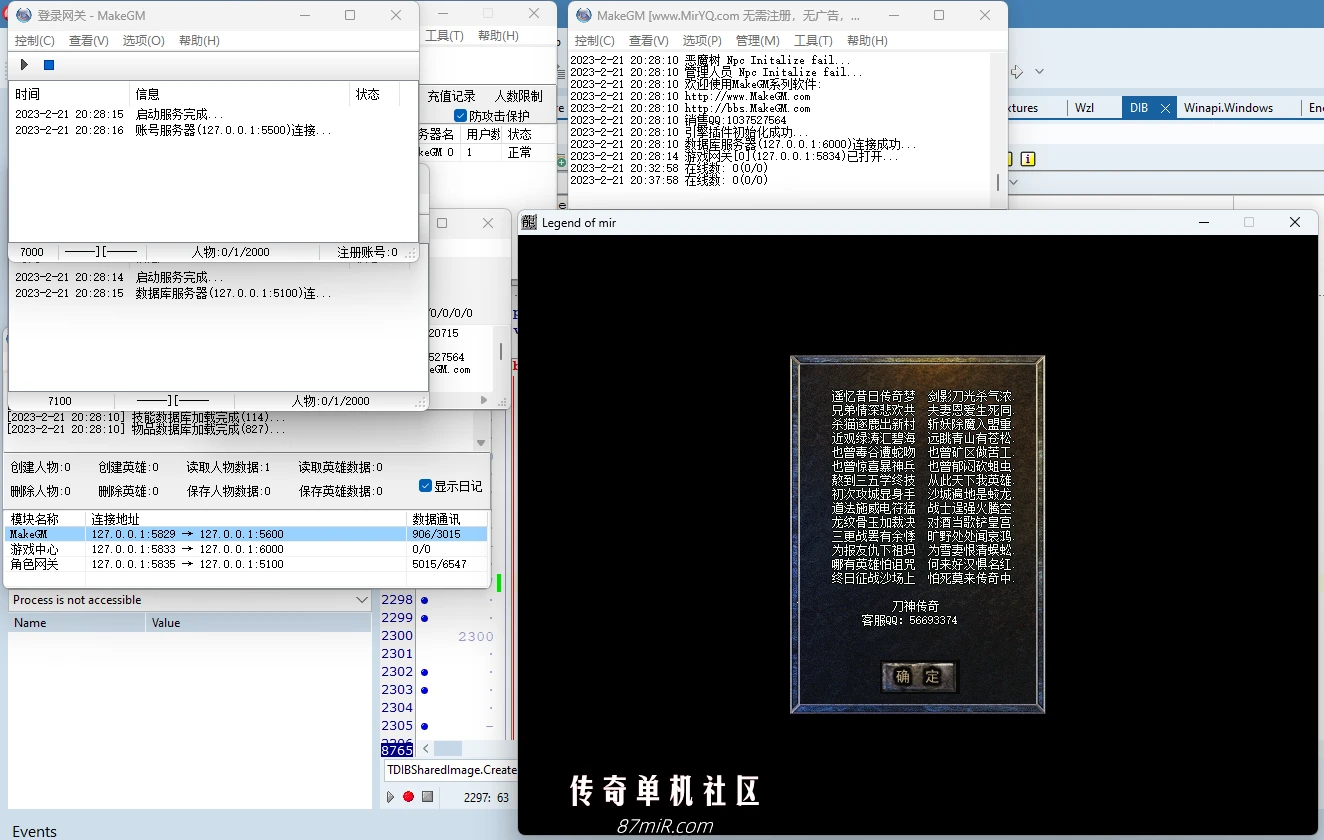This screenshot has width=1324, height=840.
Task: Open 工具(T) menu in background account window
Action: (x=444, y=36)
